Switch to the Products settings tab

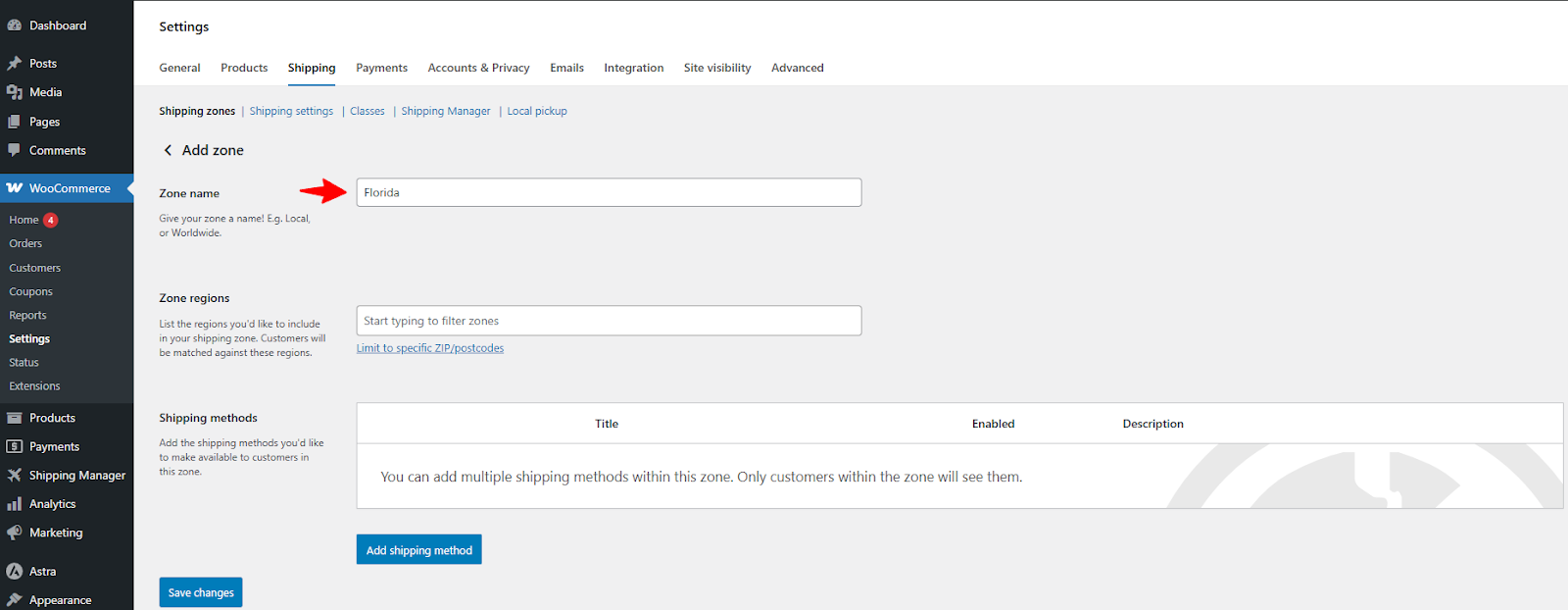click(x=244, y=68)
